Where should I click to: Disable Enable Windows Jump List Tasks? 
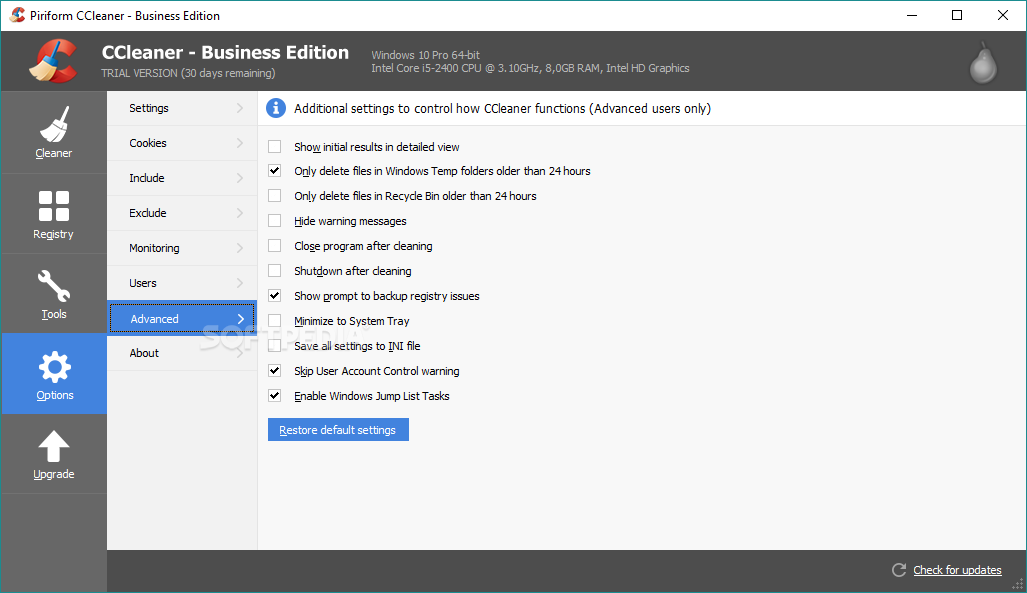274,396
